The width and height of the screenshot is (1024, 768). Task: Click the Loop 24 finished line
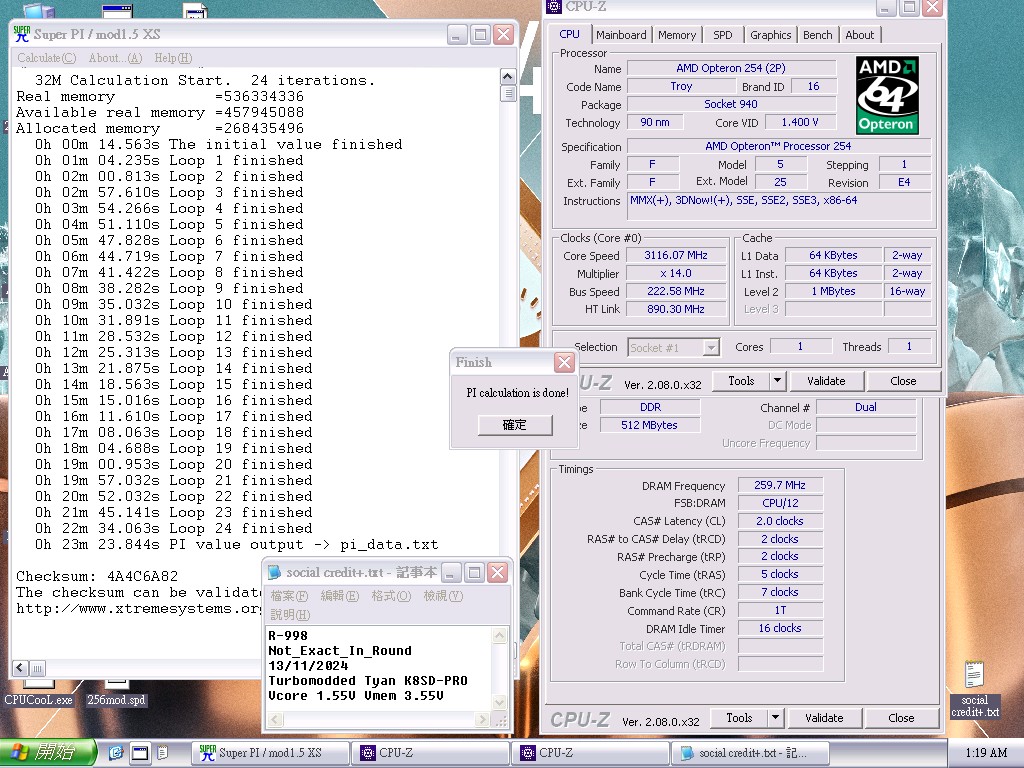173,528
